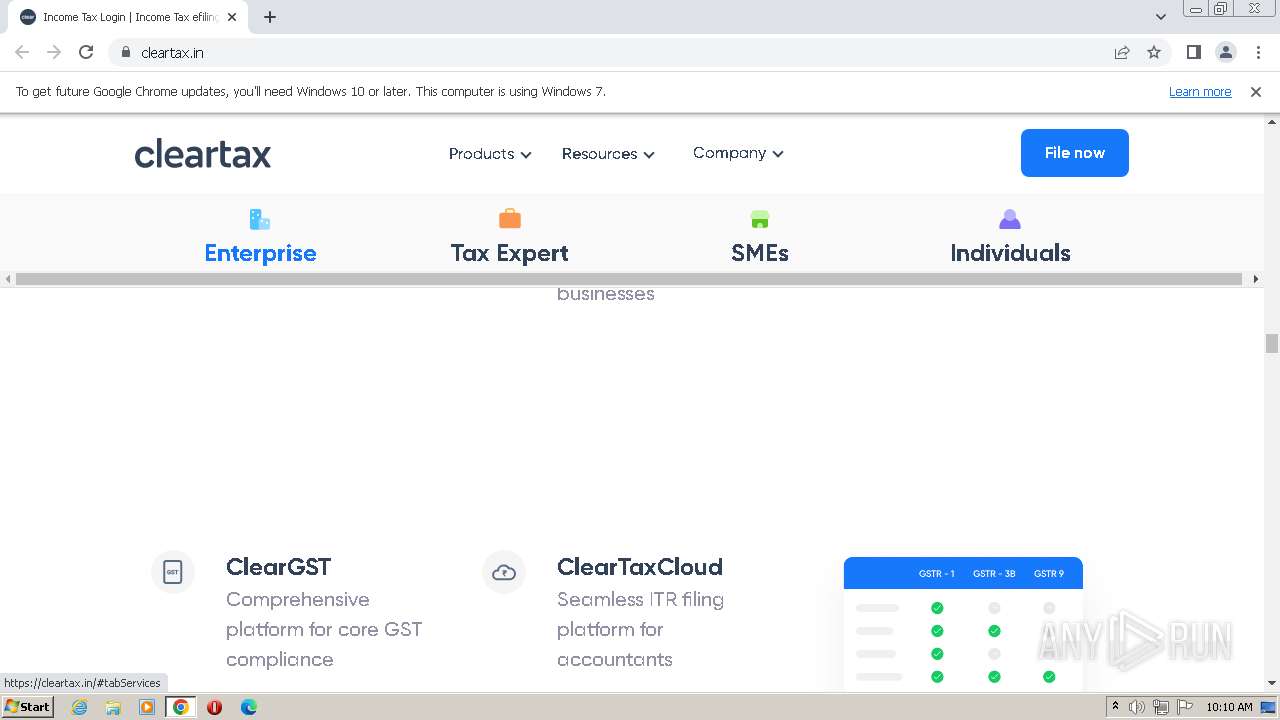Click the horizontal scrollbar left arrow
The image size is (1280, 720).
tap(8, 279)
